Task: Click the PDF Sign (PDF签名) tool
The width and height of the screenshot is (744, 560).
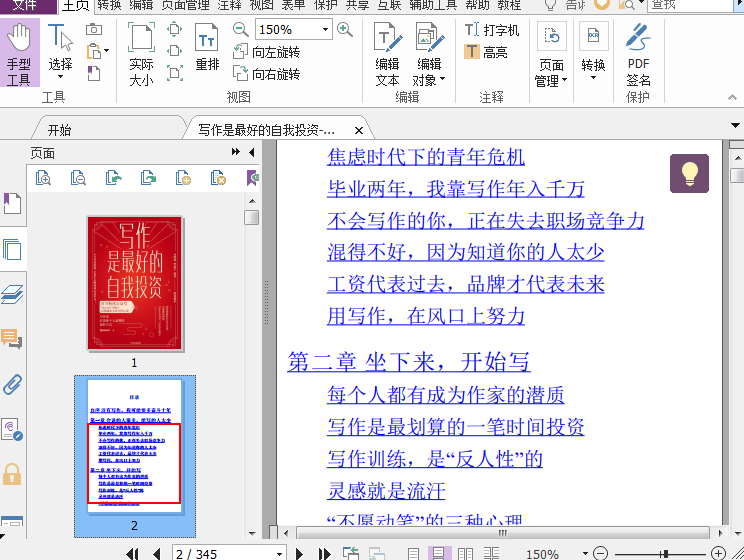Action: [x=638, y=54]
